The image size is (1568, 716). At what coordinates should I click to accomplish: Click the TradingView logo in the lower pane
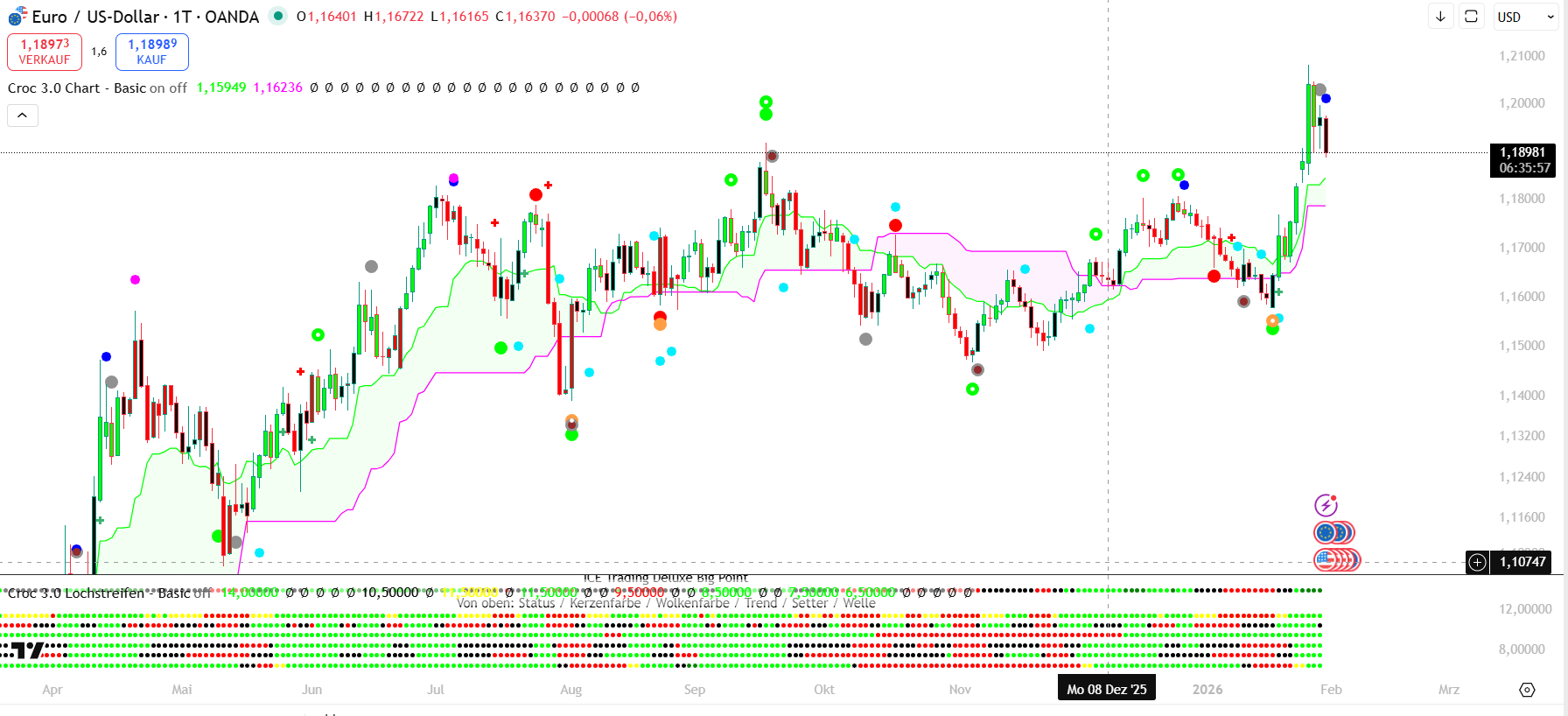click(23, 649)
